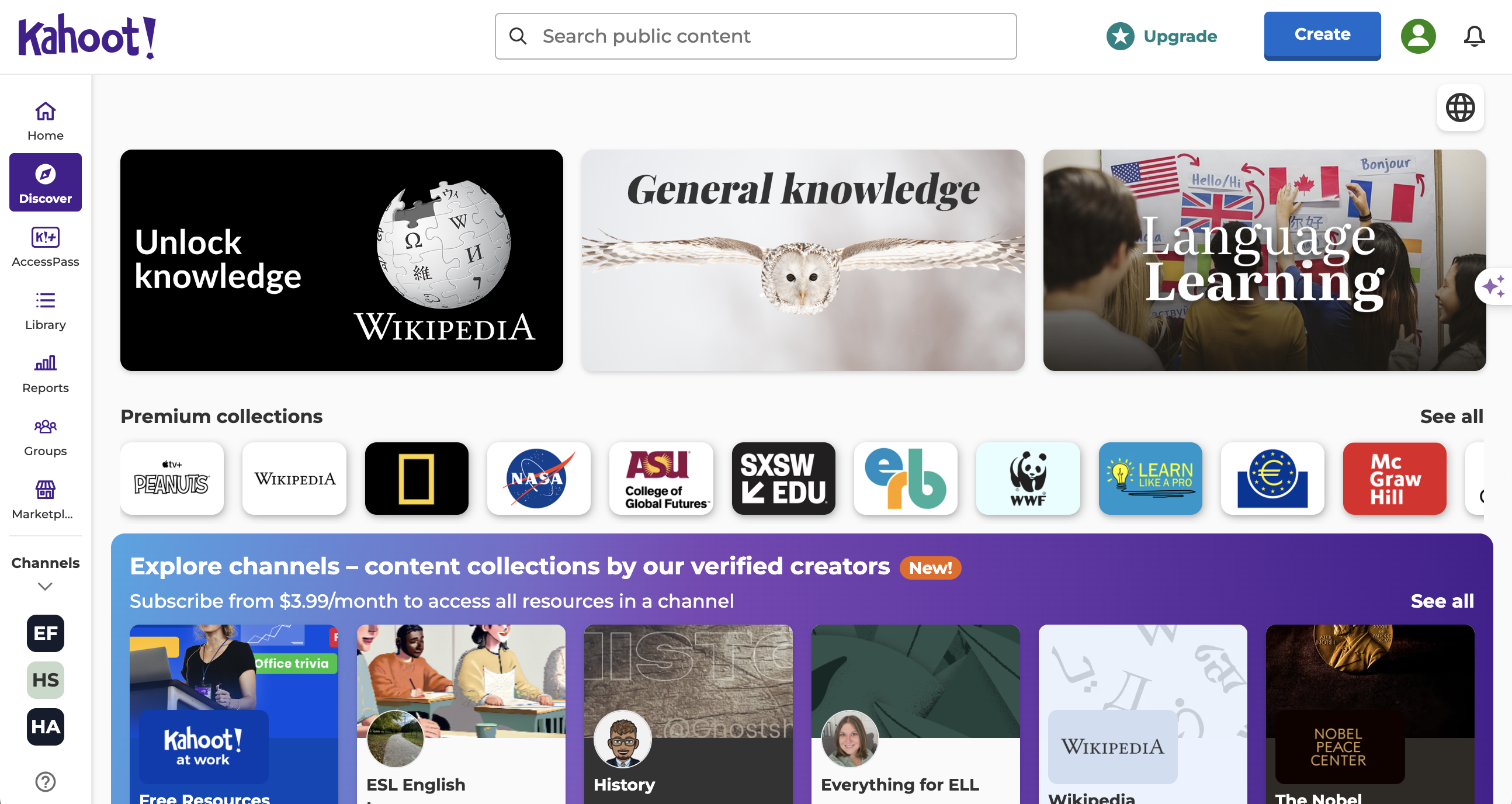Viewport: 1512px width, 804px height.
Task: Click See all for Premium collections
Action: coord(1451,417)
